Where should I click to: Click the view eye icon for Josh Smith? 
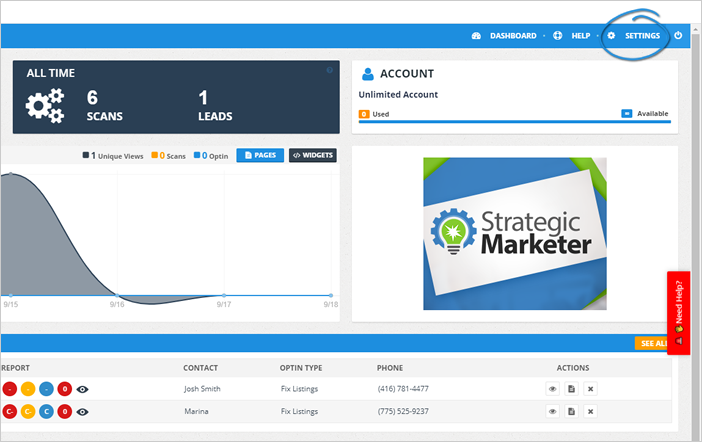552,389
